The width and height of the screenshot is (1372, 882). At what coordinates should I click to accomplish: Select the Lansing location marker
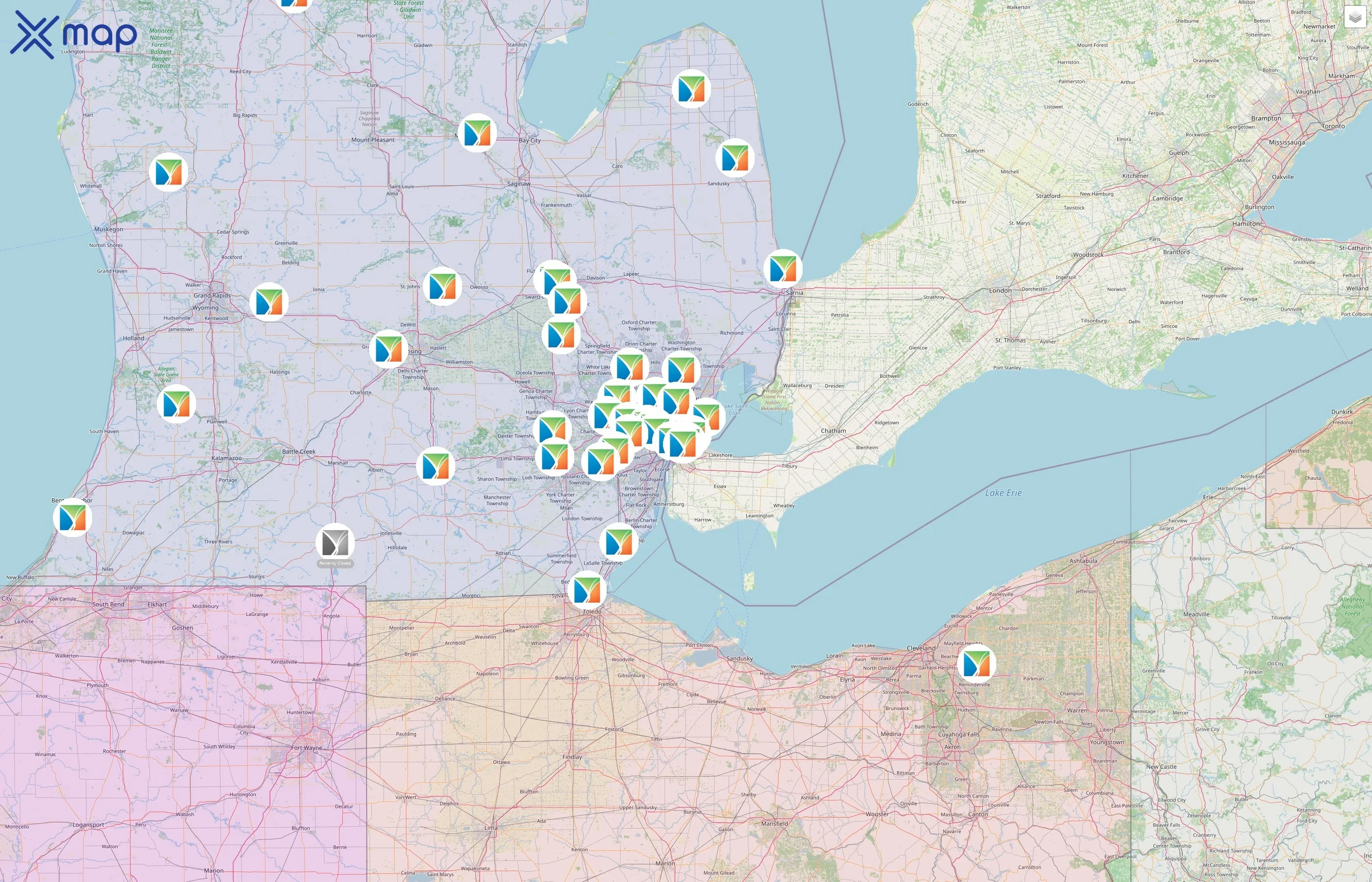pyautogui.click(x=389, y=348)
